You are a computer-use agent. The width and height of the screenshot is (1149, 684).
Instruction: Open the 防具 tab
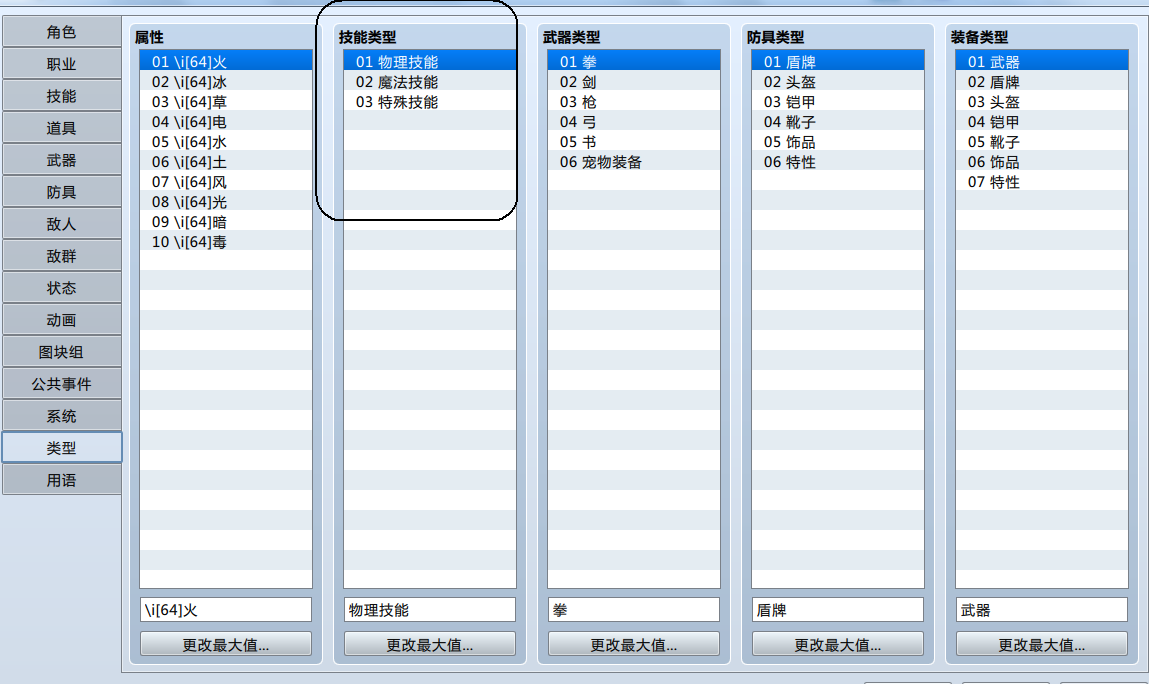[x=62, y=192]
